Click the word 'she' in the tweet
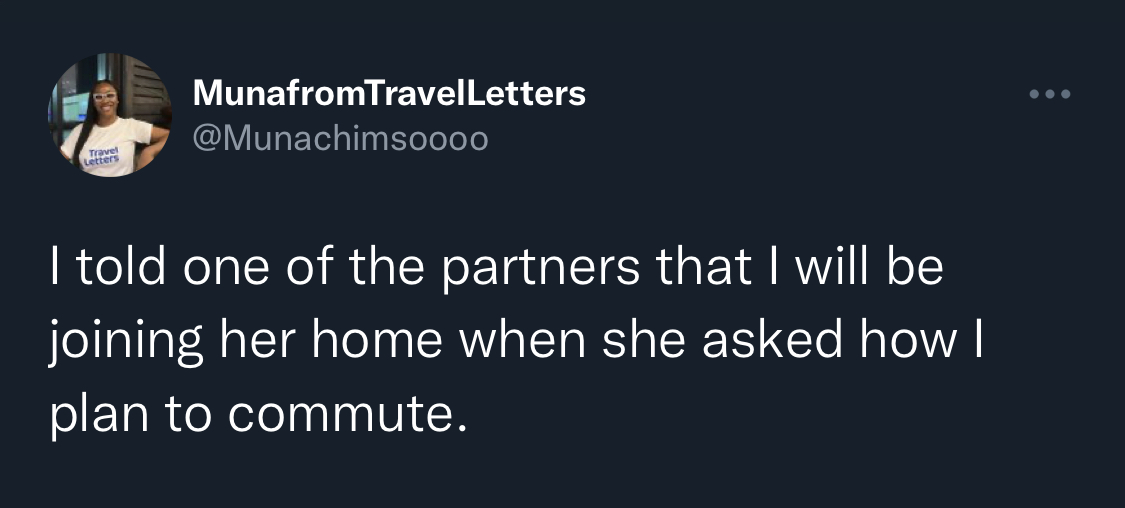This screenshot has height=508, width=1125. pos(644,340)
